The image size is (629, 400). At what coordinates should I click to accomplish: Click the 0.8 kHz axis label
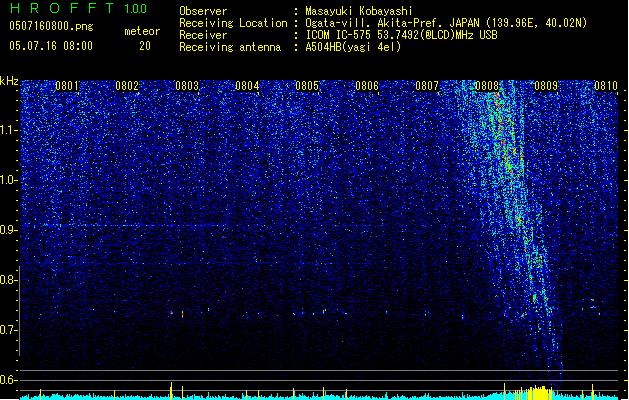[9, 280]
